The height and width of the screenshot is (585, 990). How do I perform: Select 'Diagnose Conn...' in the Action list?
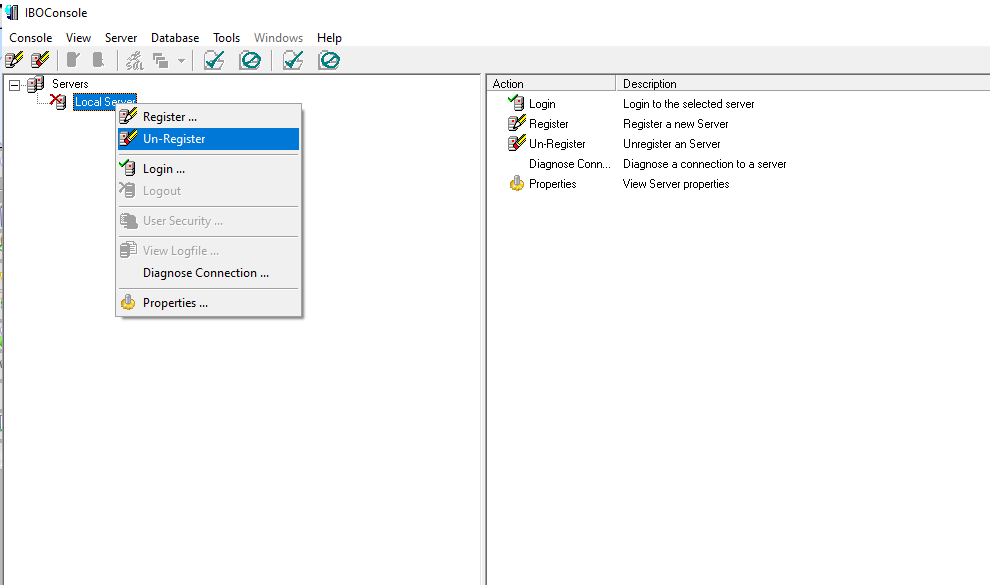pyautogui.click(x=570, y=164)
